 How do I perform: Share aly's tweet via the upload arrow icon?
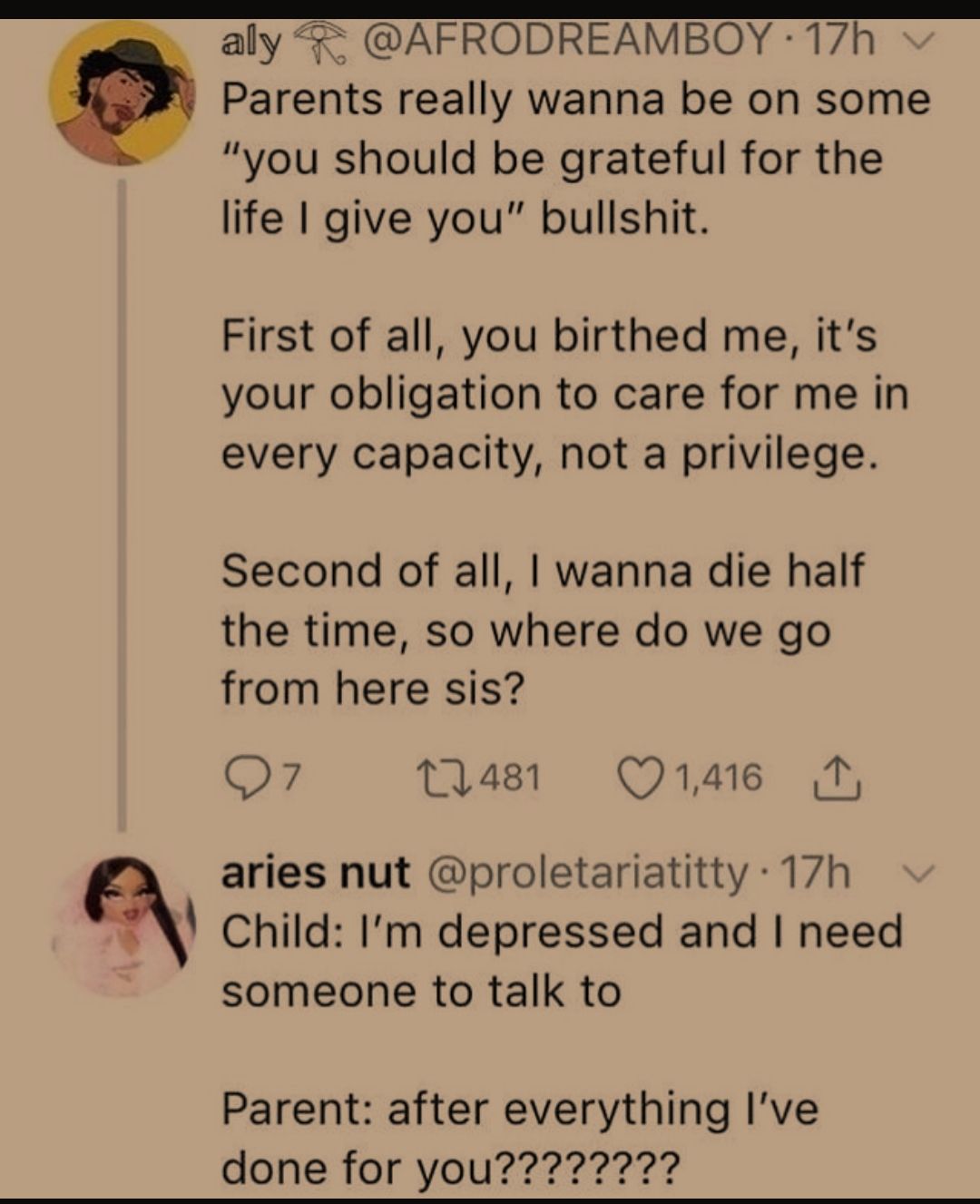coord(836,779)
